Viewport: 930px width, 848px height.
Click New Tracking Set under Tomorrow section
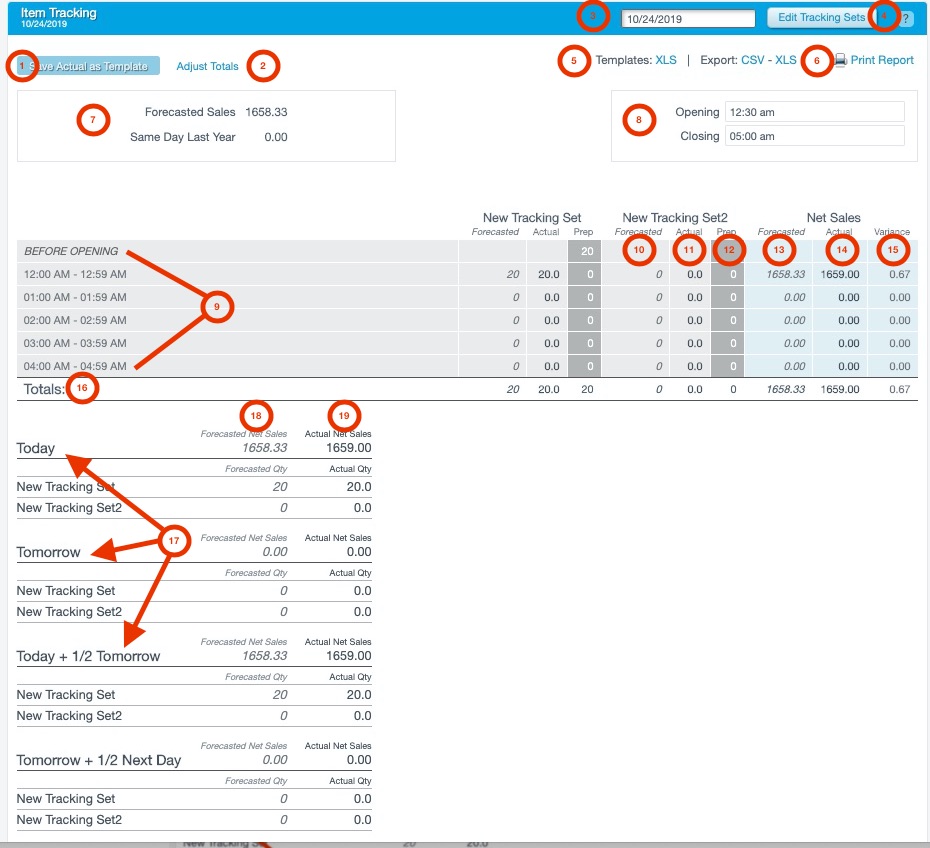click(x=66, y=591)
